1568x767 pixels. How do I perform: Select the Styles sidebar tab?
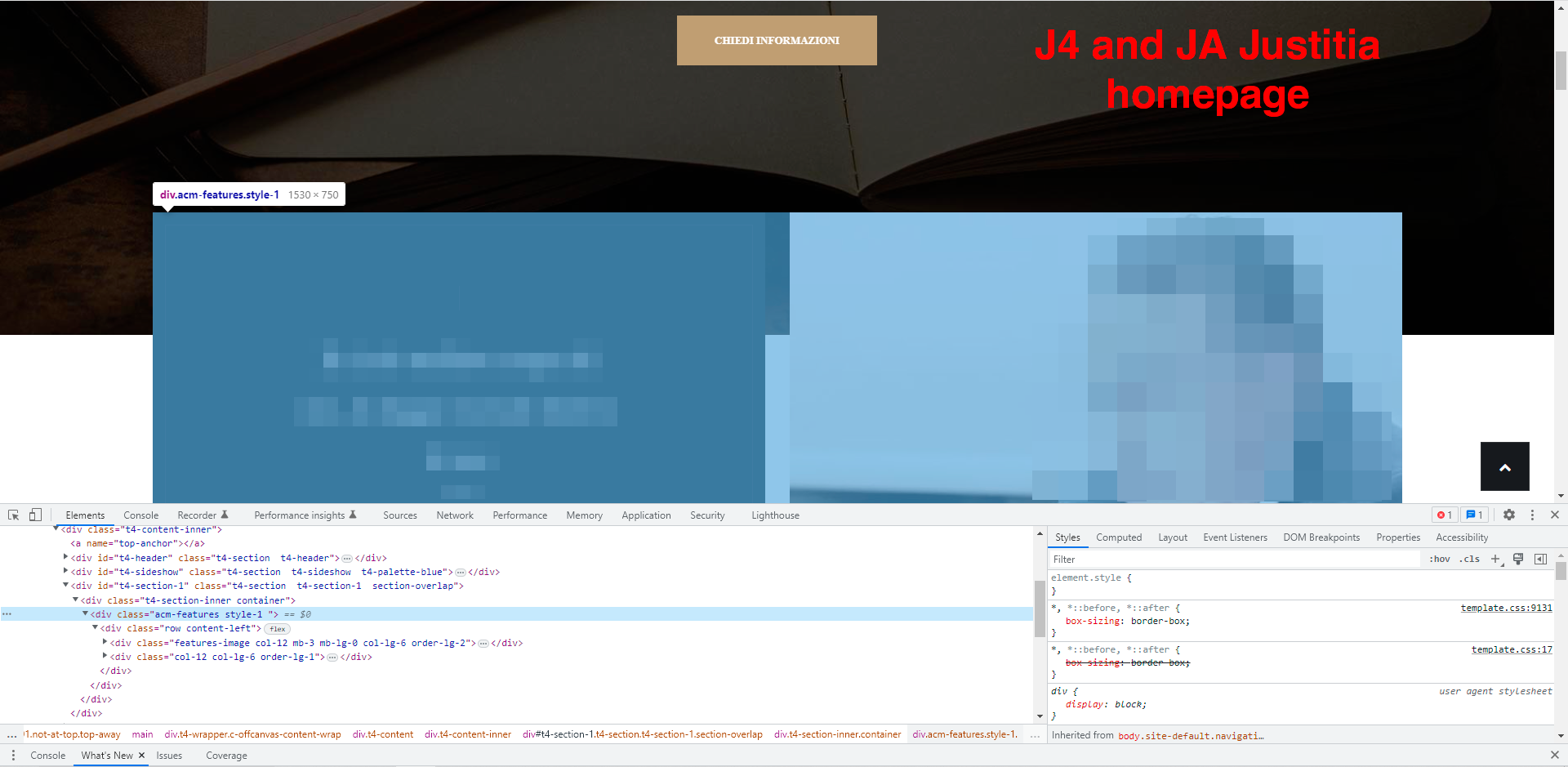(x=1067, y=537)
